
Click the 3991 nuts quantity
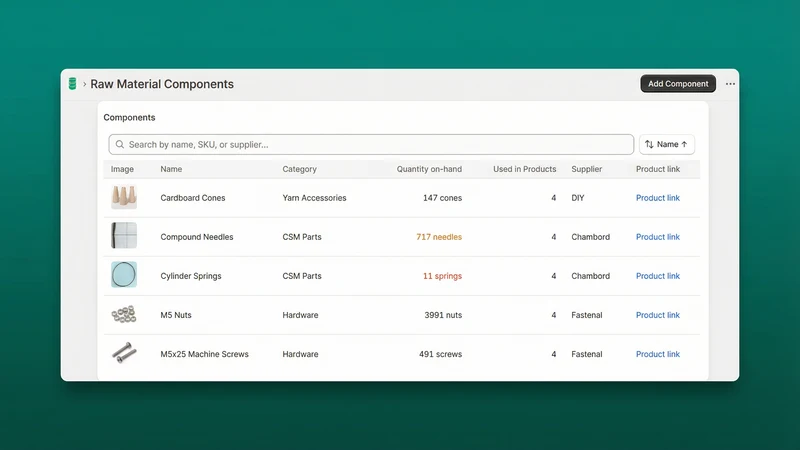pos(443,315)
